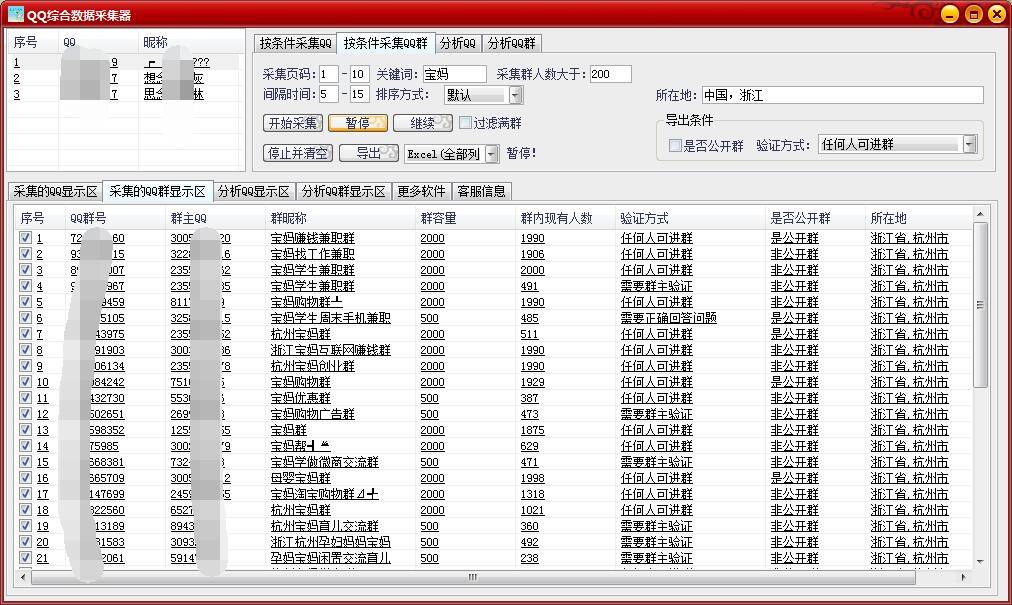This screenshot has height=605, width=1012.
Task: Toggle the 过滤满群 checkbox
Action: pos(465,123)
